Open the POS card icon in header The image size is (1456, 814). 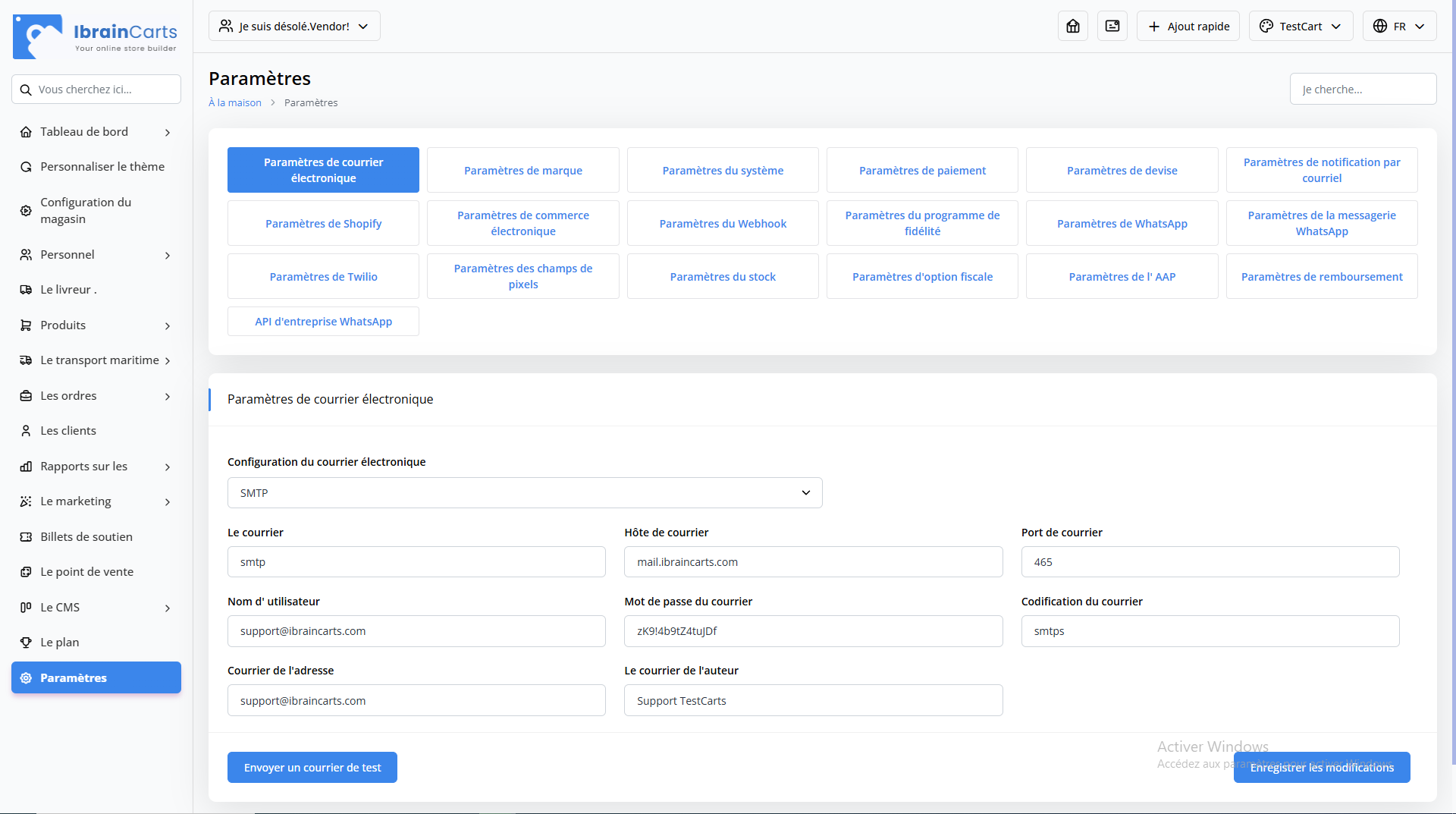(x=1112, y=27)
